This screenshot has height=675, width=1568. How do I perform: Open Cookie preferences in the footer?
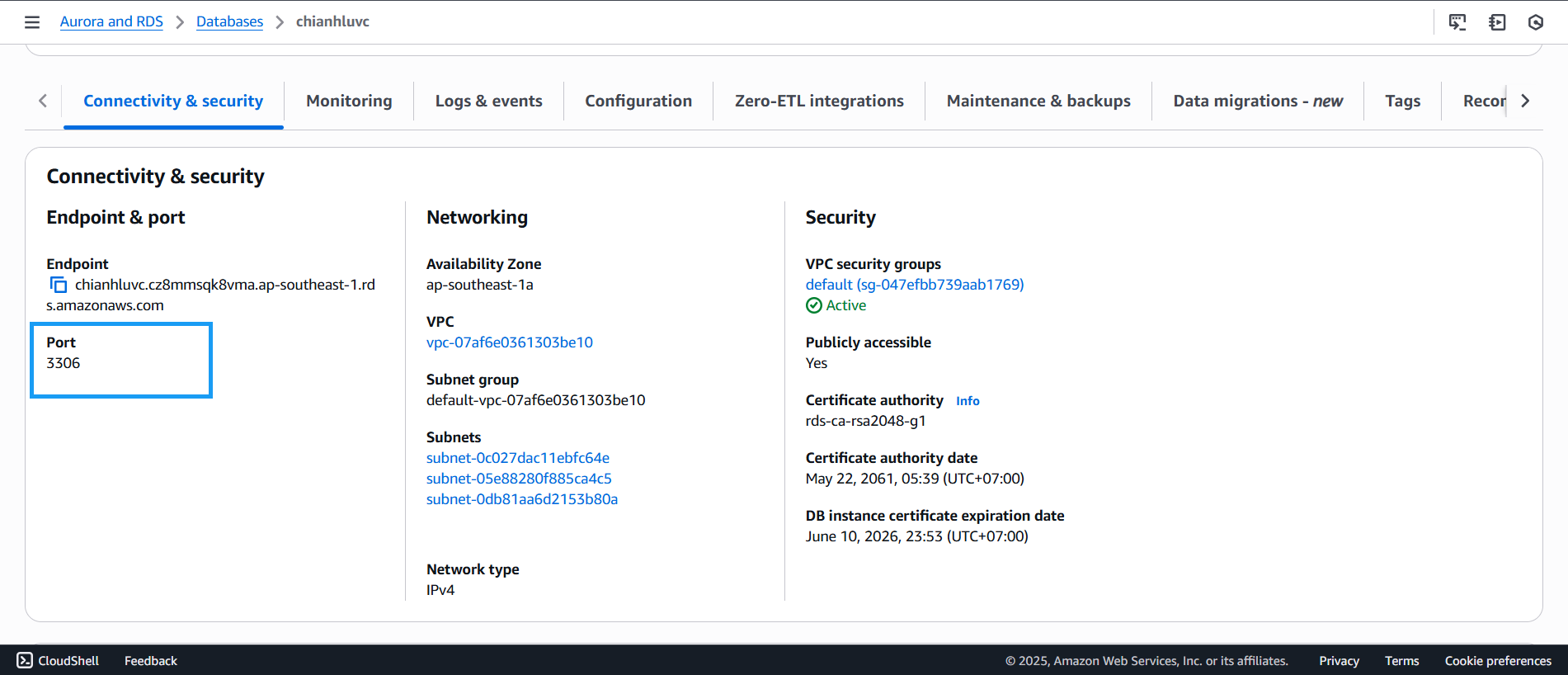pos(1498,660)
